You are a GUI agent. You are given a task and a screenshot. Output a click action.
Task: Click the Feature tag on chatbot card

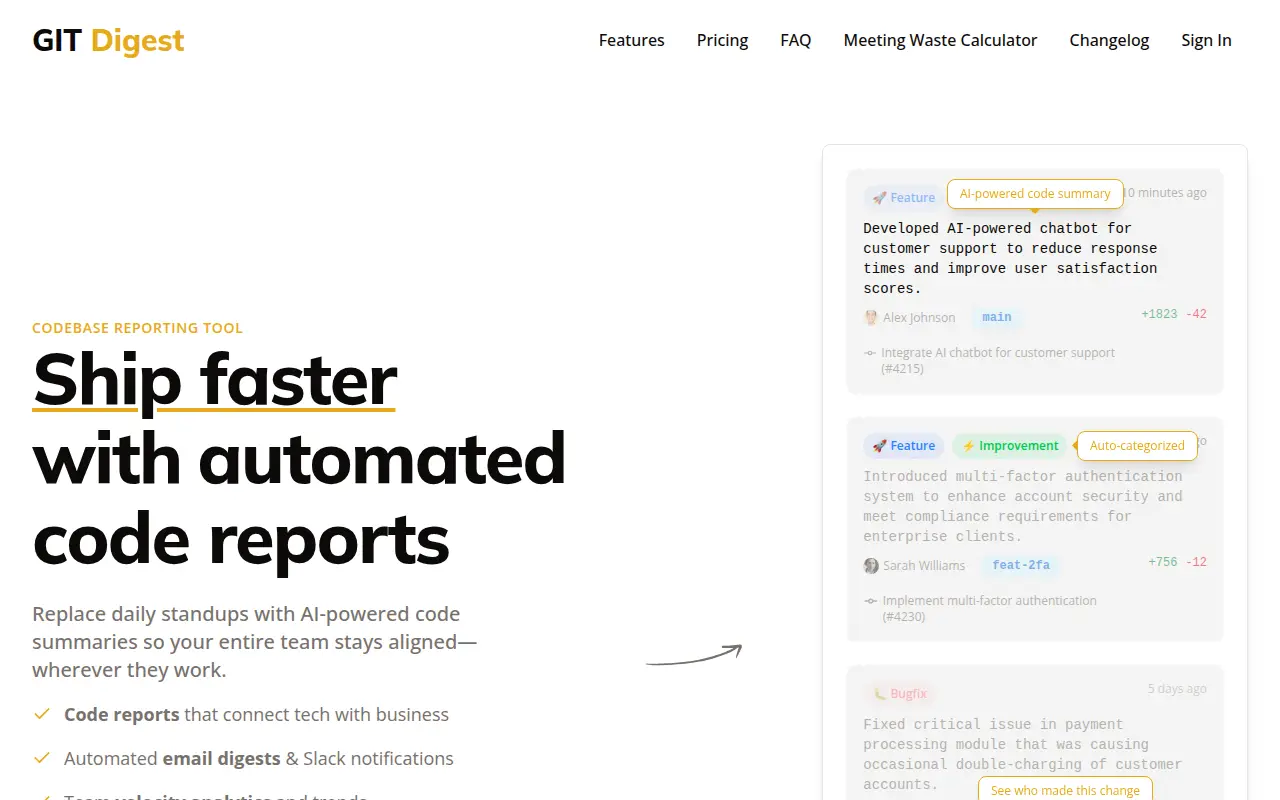click(903, 198)
